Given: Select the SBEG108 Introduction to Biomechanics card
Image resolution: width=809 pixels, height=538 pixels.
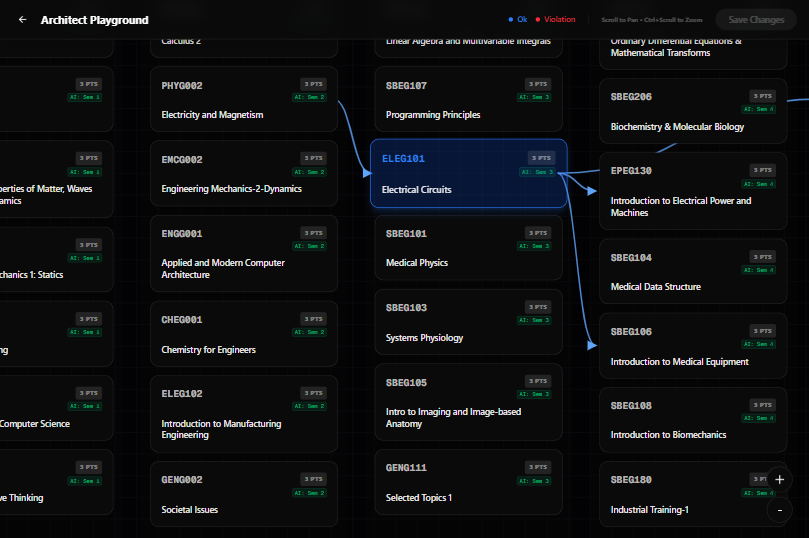Looking at the screenshot, I should tap(693, 420).
